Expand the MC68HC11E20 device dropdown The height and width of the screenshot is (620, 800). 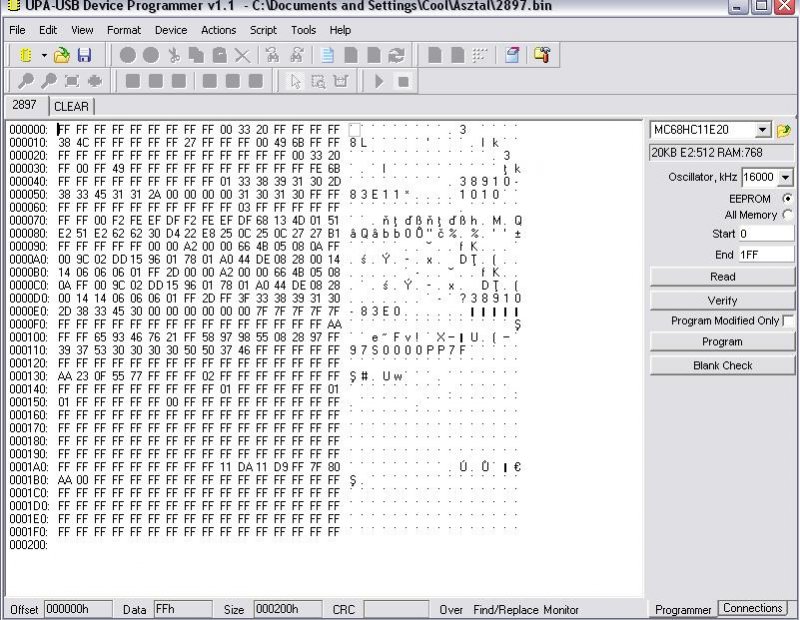[x=763, y=130]
